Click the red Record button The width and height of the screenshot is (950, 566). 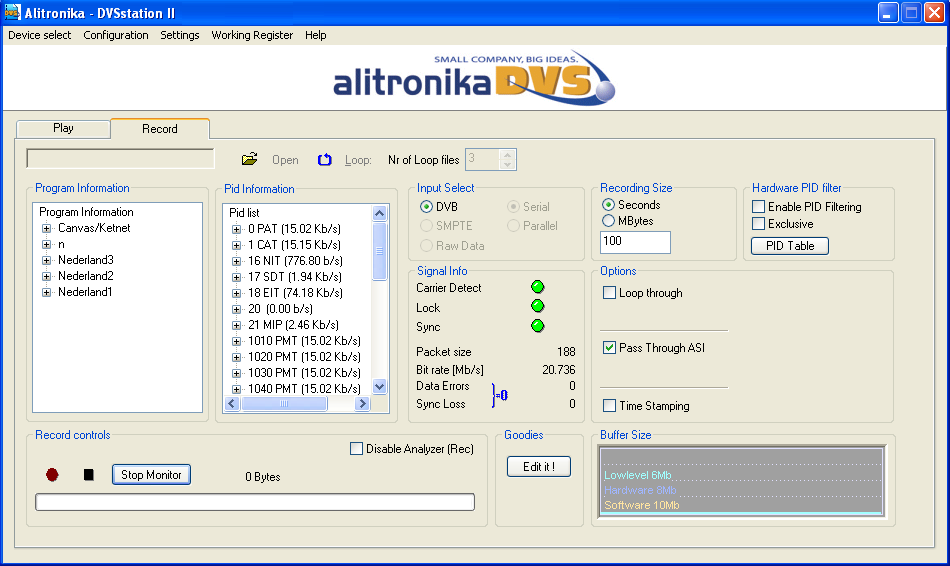coord(52,474)
